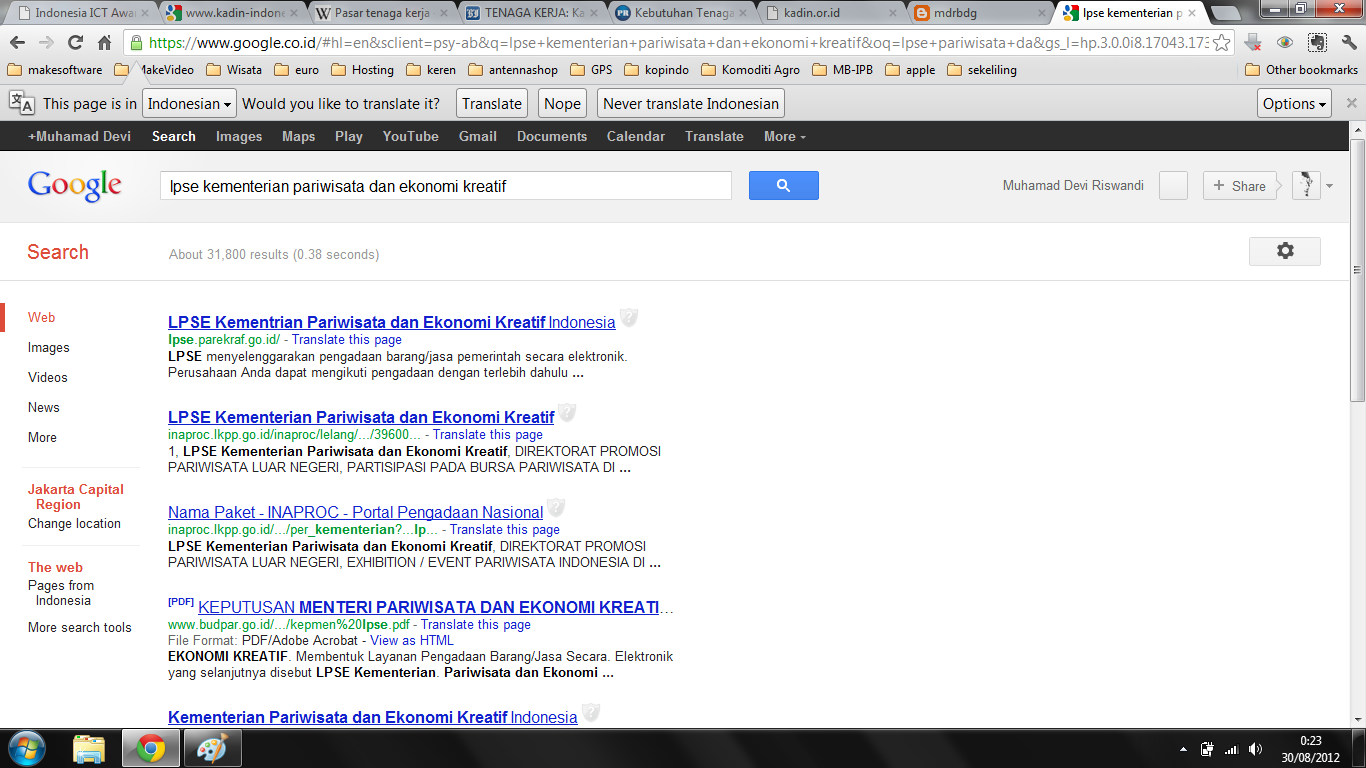Open the account dropdown arrow beside profile photo
Screen dimensions: 1366x768
tap(1329, 186)
